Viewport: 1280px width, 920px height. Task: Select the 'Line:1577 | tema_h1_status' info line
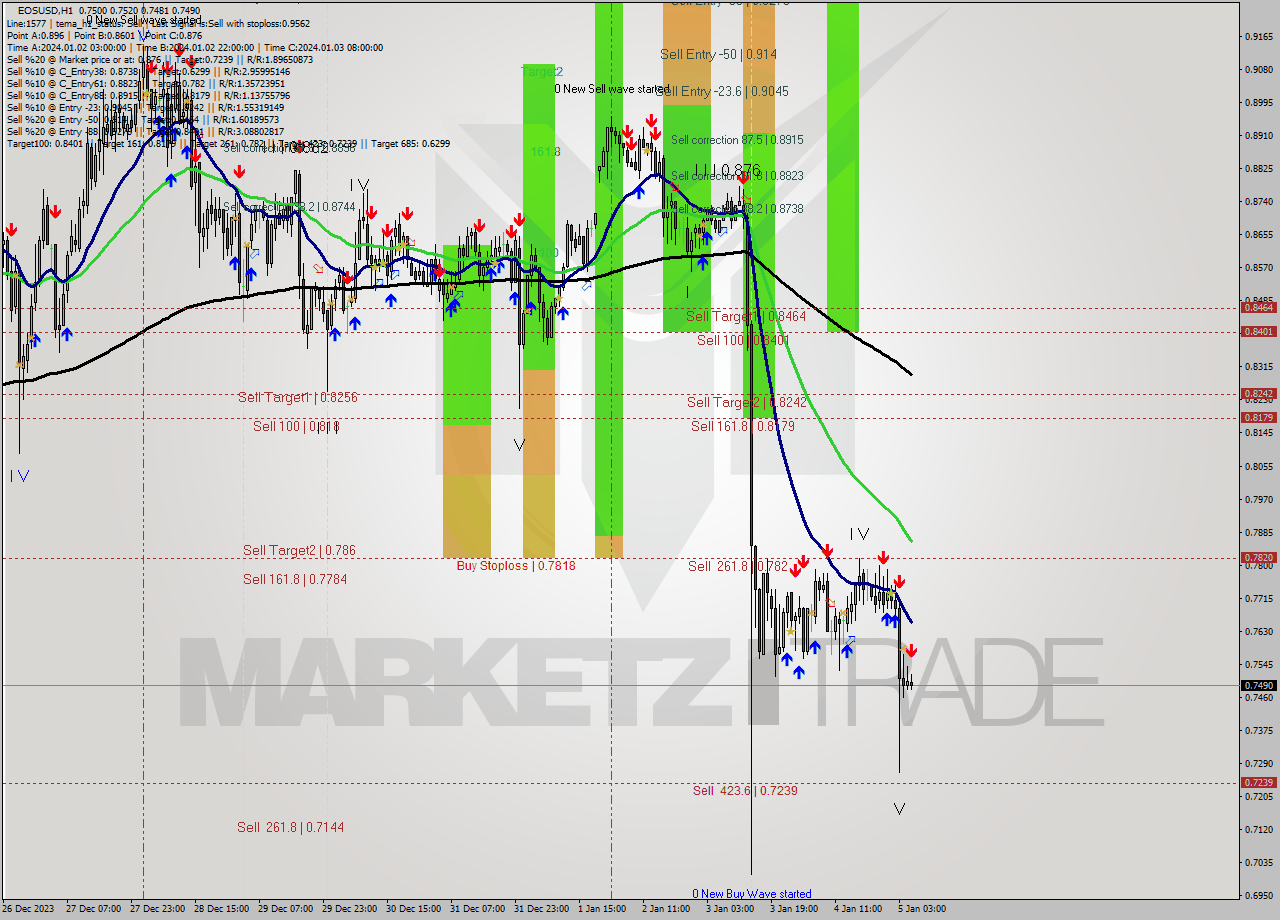coord(158,23)
